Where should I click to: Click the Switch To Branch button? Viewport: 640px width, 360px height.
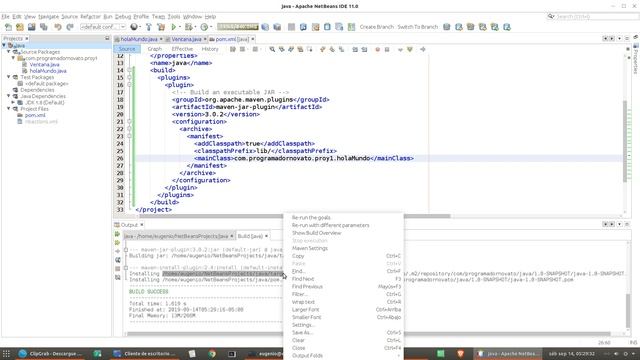pyautogui.click(x=418, y=27)
